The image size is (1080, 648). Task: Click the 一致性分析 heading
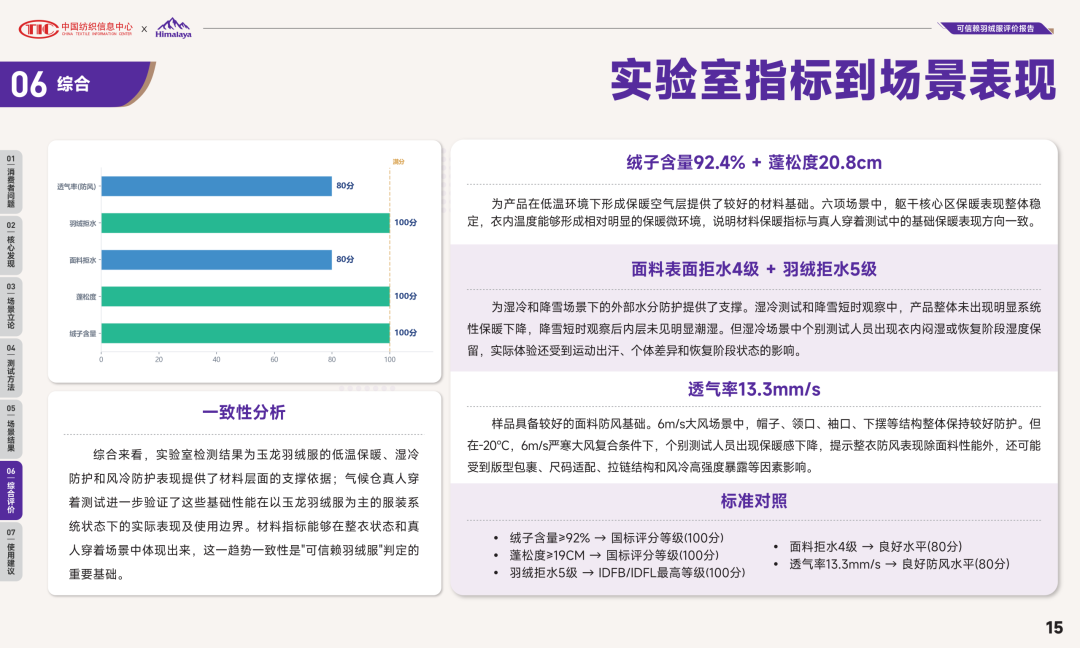[244, 412]
